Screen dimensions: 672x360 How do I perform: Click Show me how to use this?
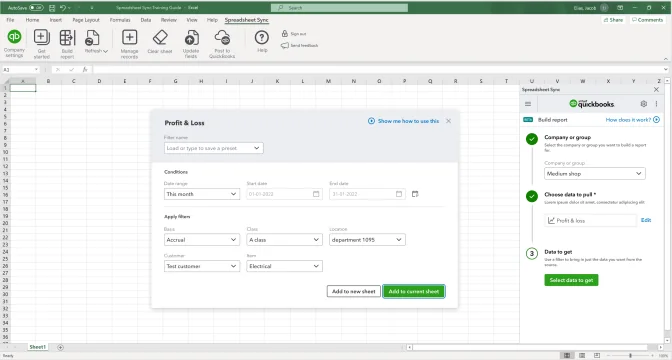(x=404, y=121)
